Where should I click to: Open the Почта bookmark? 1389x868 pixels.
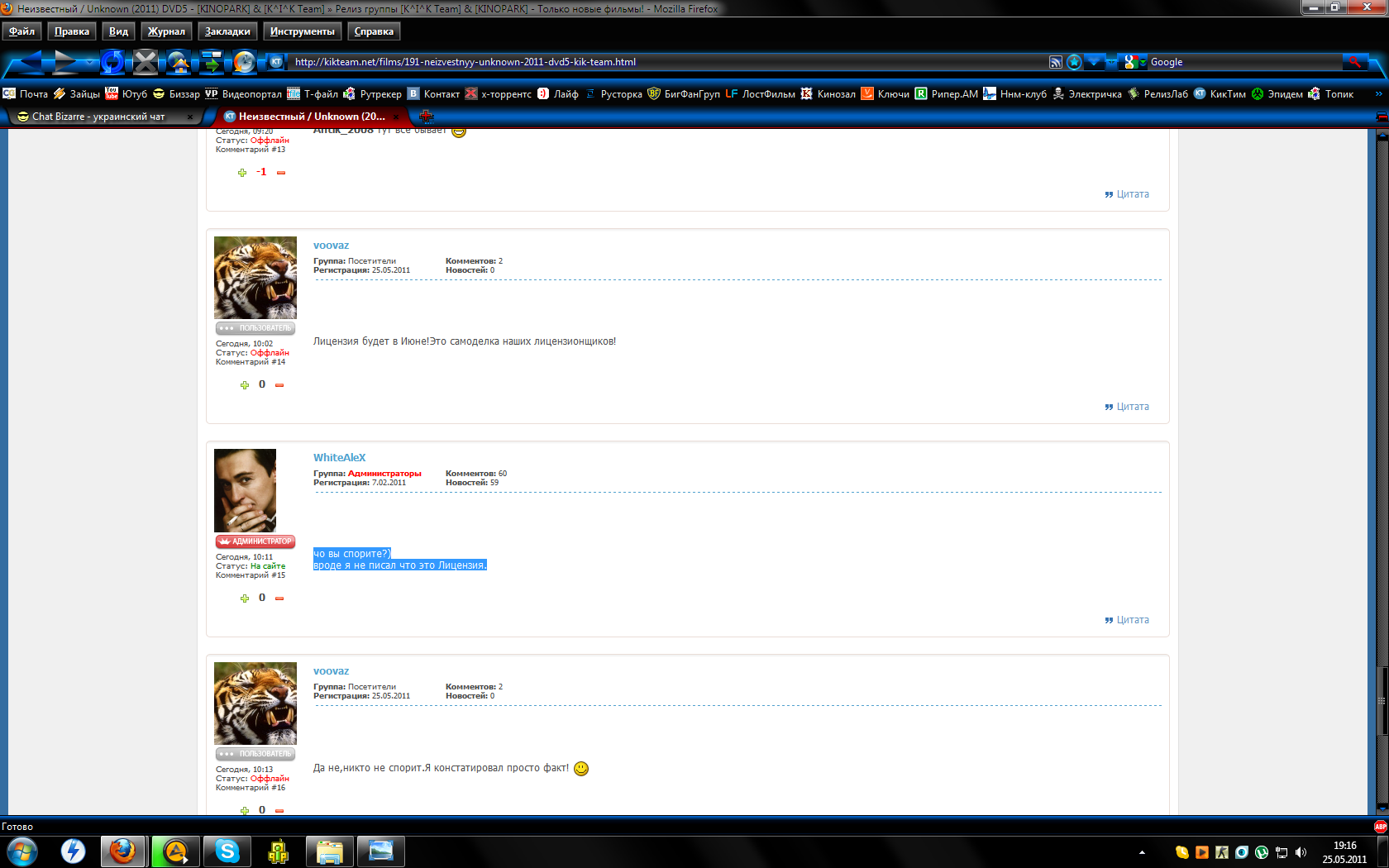click(x=26, y=94)
